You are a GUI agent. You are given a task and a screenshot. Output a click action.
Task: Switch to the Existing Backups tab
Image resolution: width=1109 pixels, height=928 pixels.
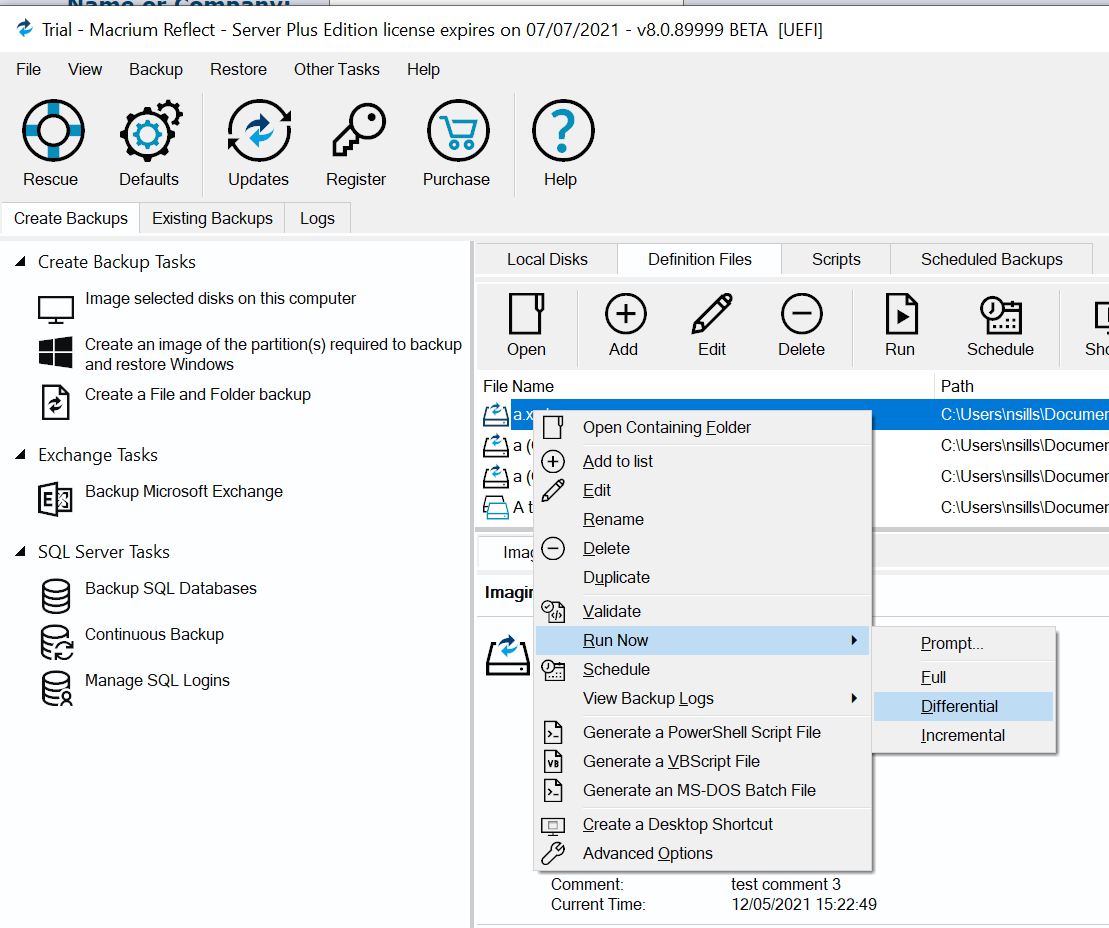(212, 219)
